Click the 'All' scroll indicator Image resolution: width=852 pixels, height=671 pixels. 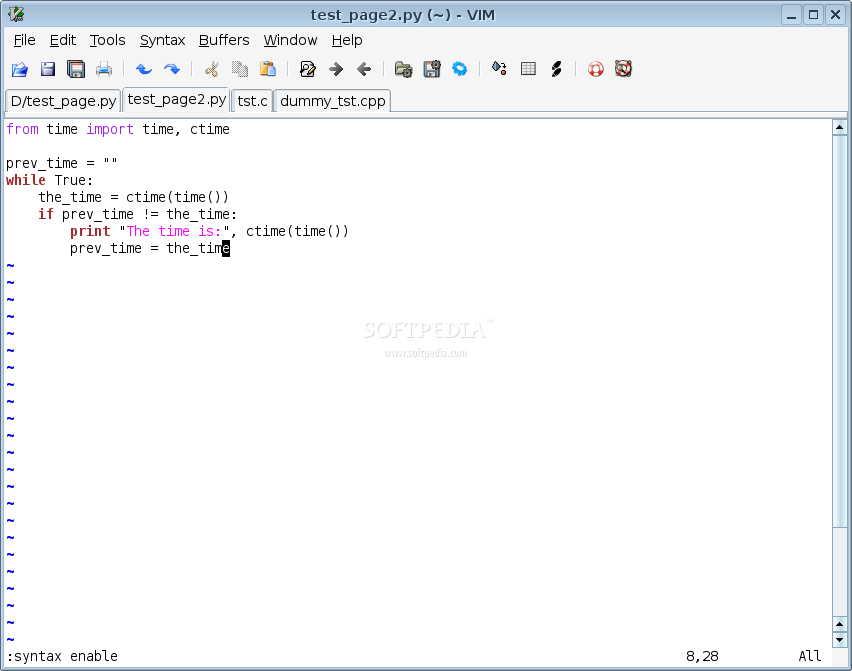click(x=810, y=656)
